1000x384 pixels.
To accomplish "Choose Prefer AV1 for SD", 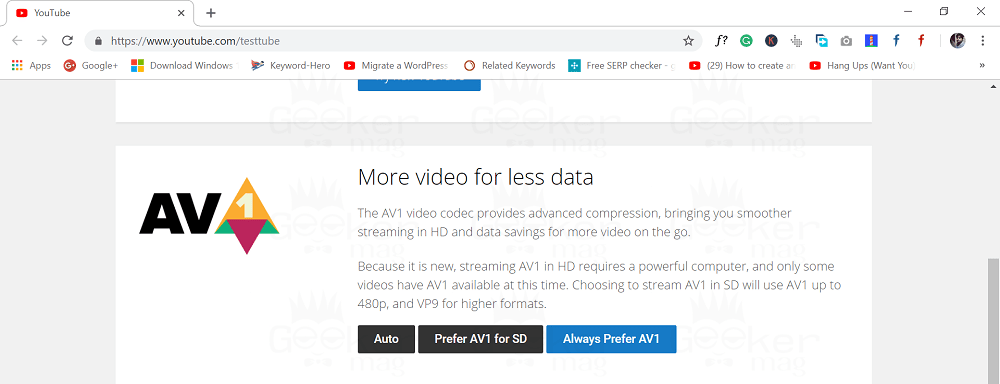I will tap(480, 339).
